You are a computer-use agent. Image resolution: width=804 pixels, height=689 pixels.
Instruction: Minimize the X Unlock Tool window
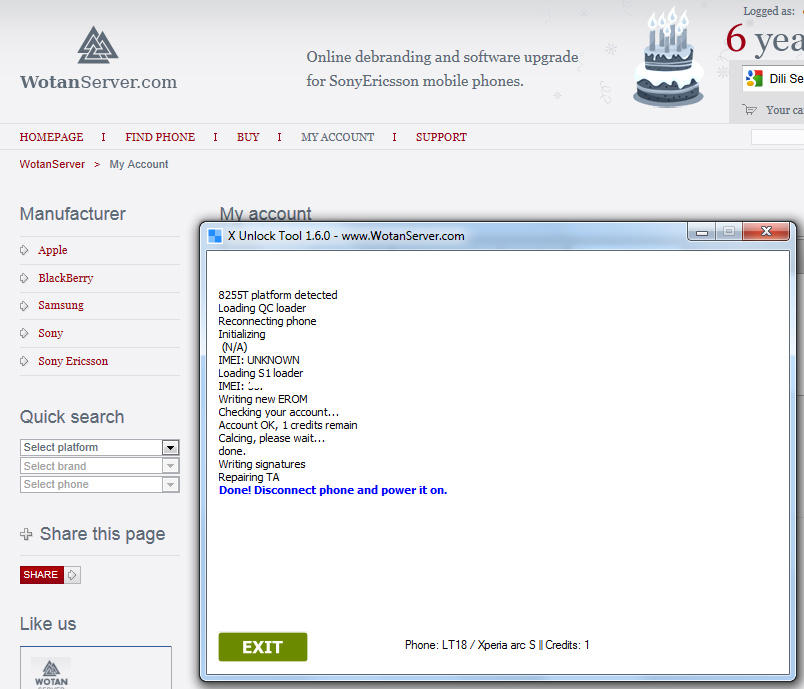coord(702,232)
